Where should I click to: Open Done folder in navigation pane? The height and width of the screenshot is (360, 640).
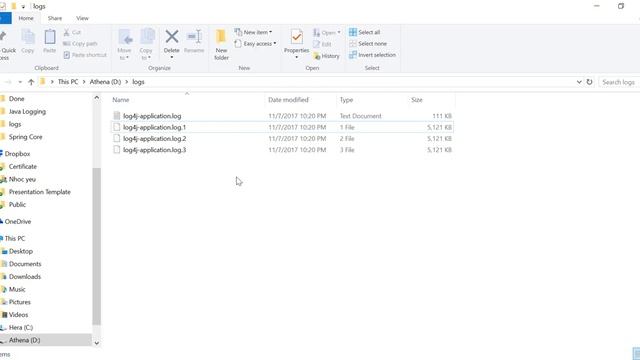point(16,99)
